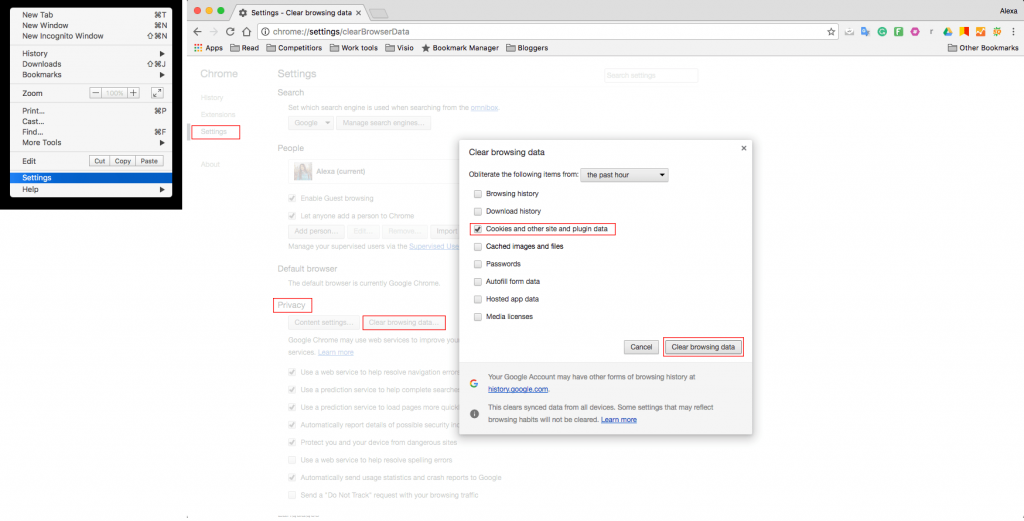
Task: Reload the page with the refresh icon
Action: click(230, 31)
